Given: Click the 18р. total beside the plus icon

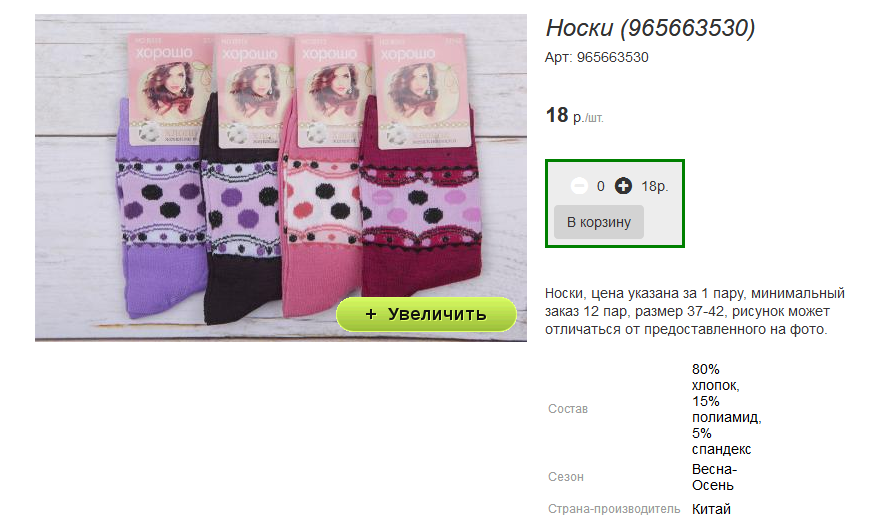Looking at the screenshot, I should [x=655, y=186].
